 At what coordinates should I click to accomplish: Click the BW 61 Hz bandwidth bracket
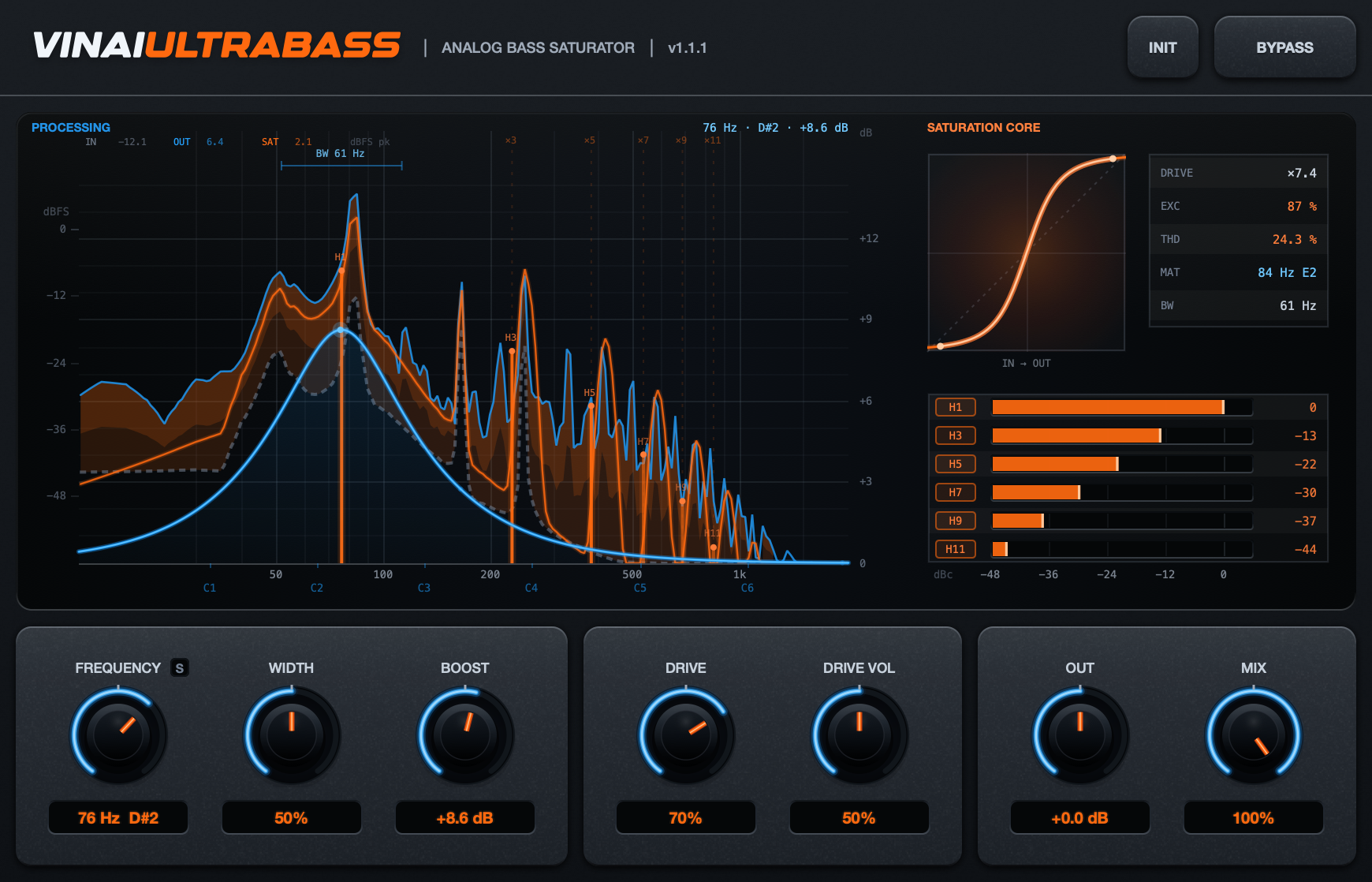click(x=341, y=165)
